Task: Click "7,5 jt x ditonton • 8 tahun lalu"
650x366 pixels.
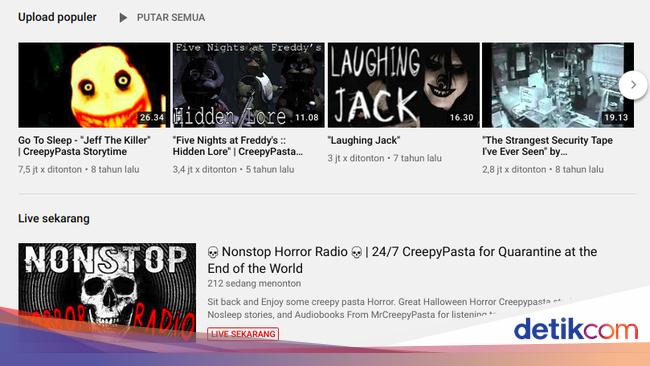Action: point(79,170)
